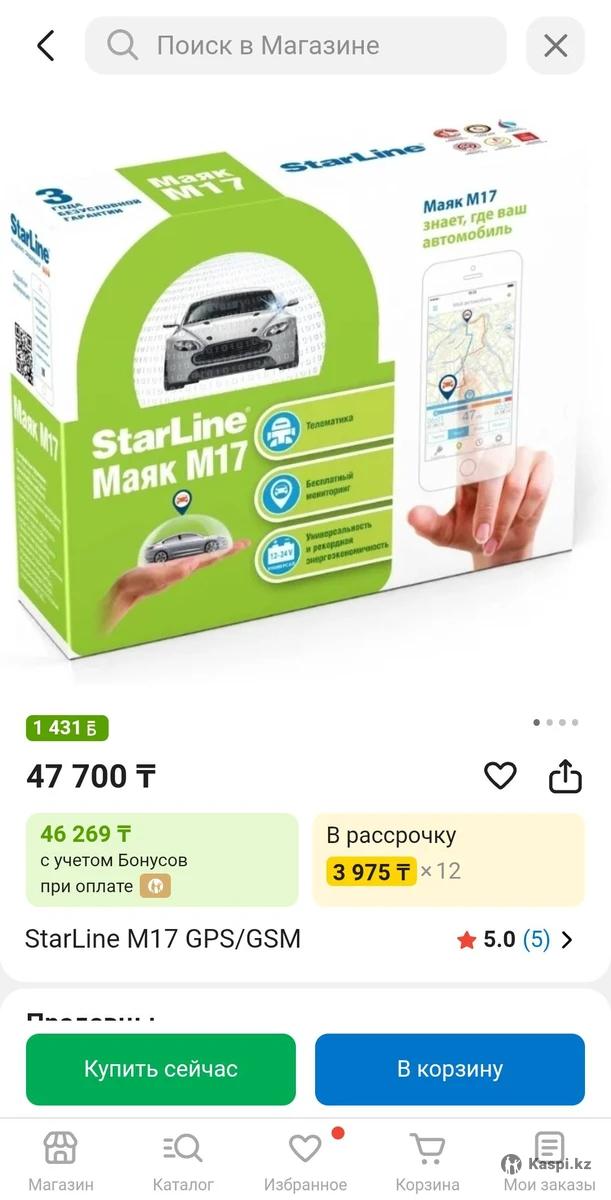Image resolution: width=611 pixels, height=1200 pixels.
Task: Expand reviews with the chevron arrow
Action: pos(568,940)
